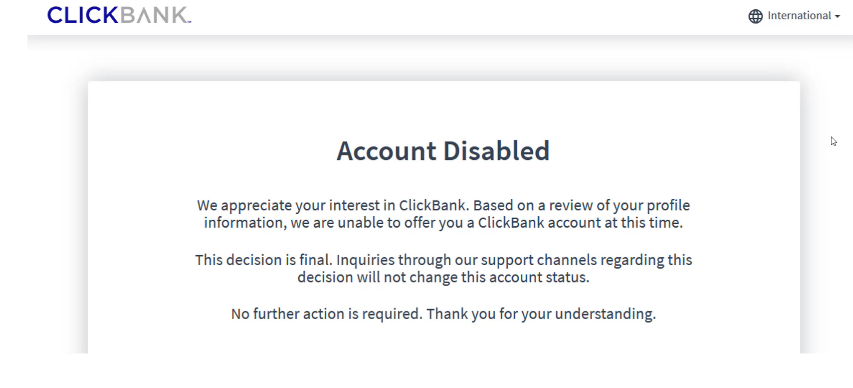
Task: Select the Account Disabled heading
Action: [x=443, y=151]
